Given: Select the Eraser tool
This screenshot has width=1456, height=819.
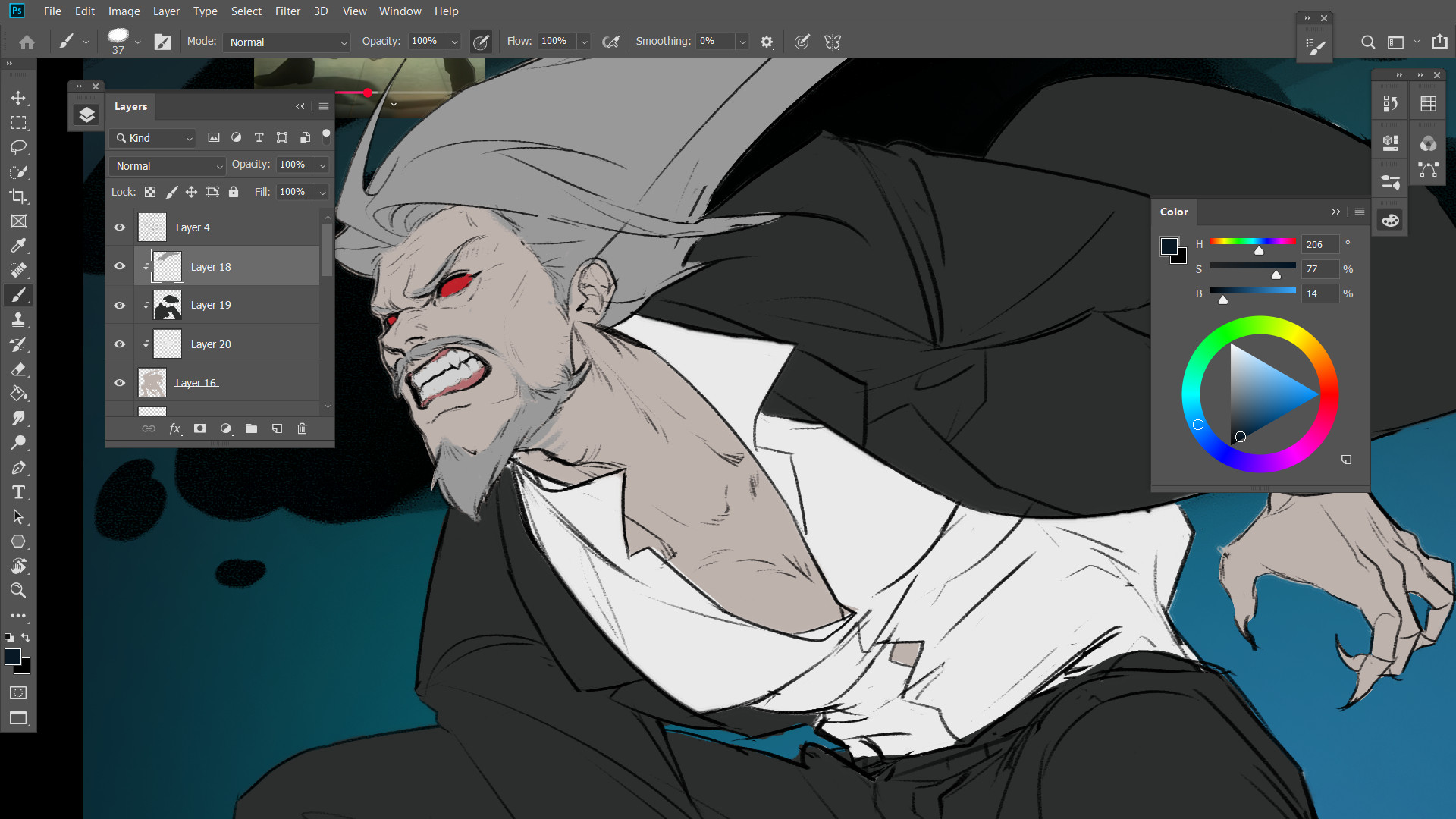Looking at the screenshot, I should point(18,369).
